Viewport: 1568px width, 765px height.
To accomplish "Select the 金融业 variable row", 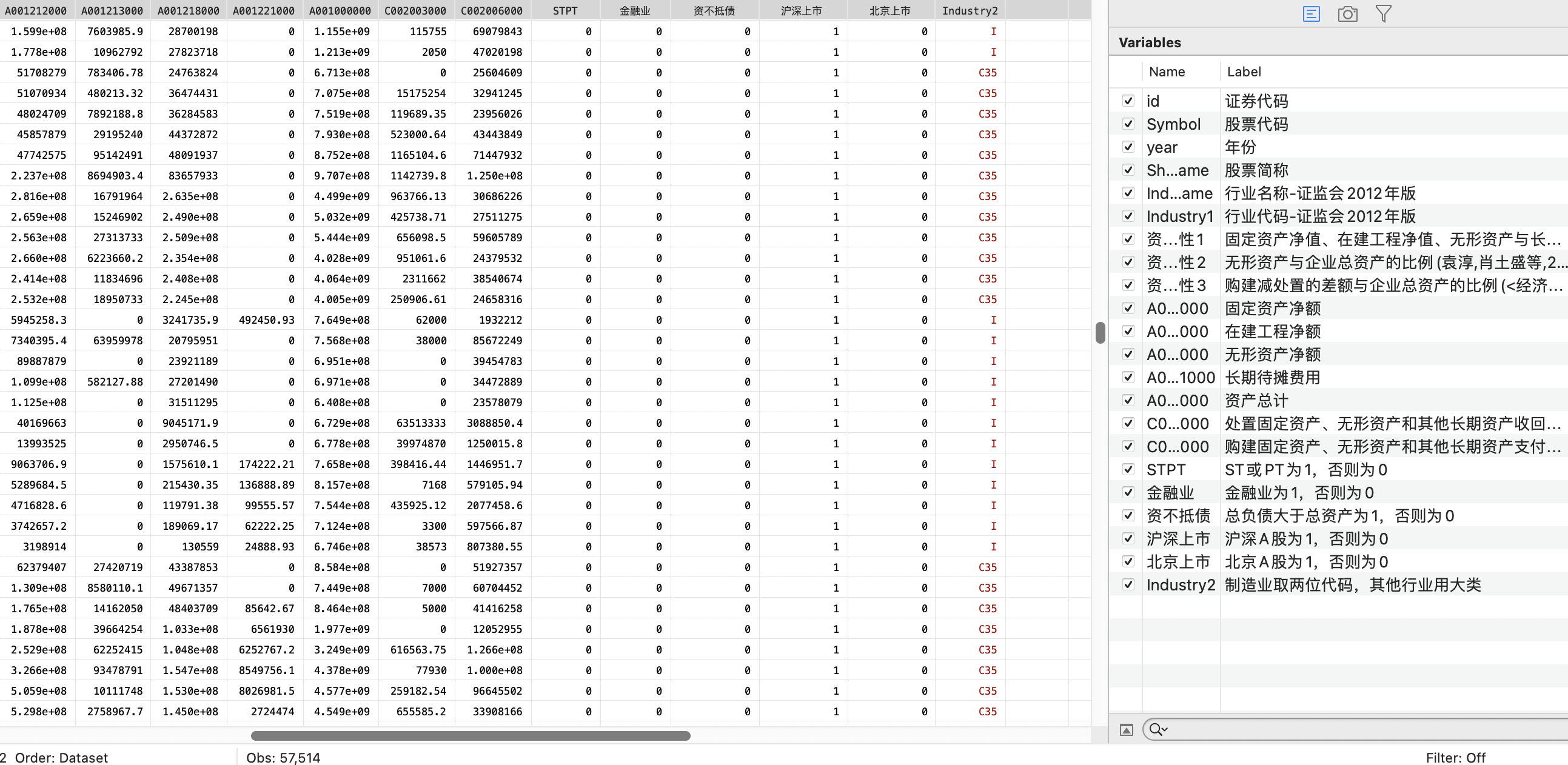I will coord(1170,493).
